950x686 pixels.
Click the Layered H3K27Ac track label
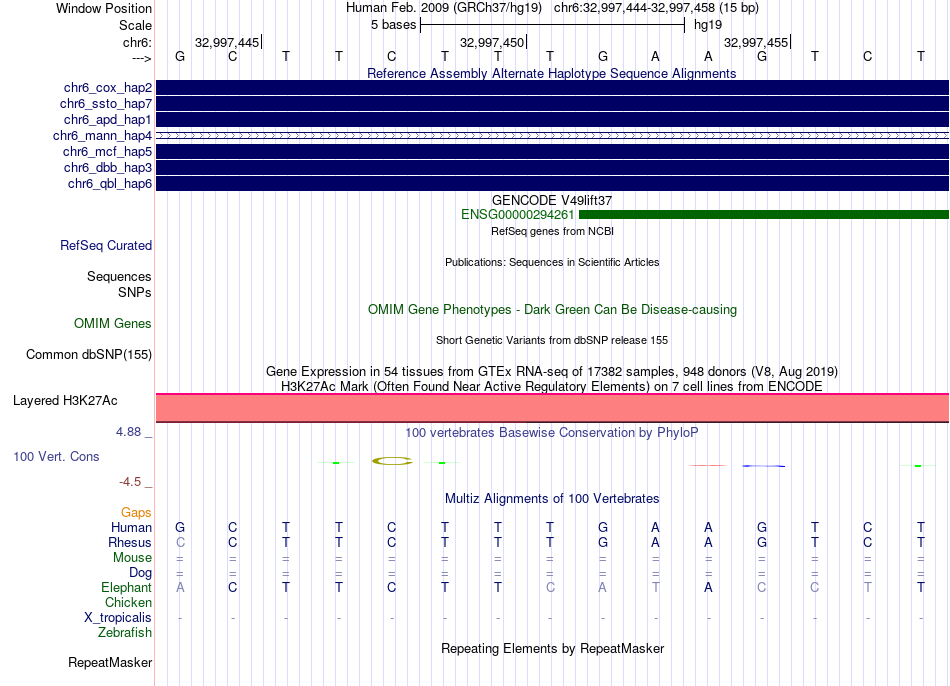click(65, 401)
